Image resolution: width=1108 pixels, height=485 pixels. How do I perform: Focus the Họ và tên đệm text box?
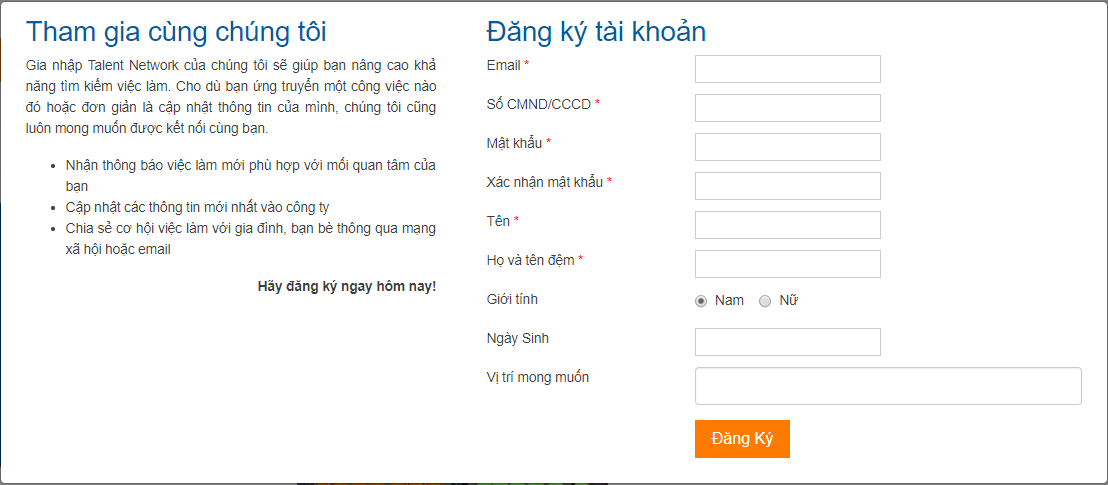pyautogui.click(x=788, y=264)
